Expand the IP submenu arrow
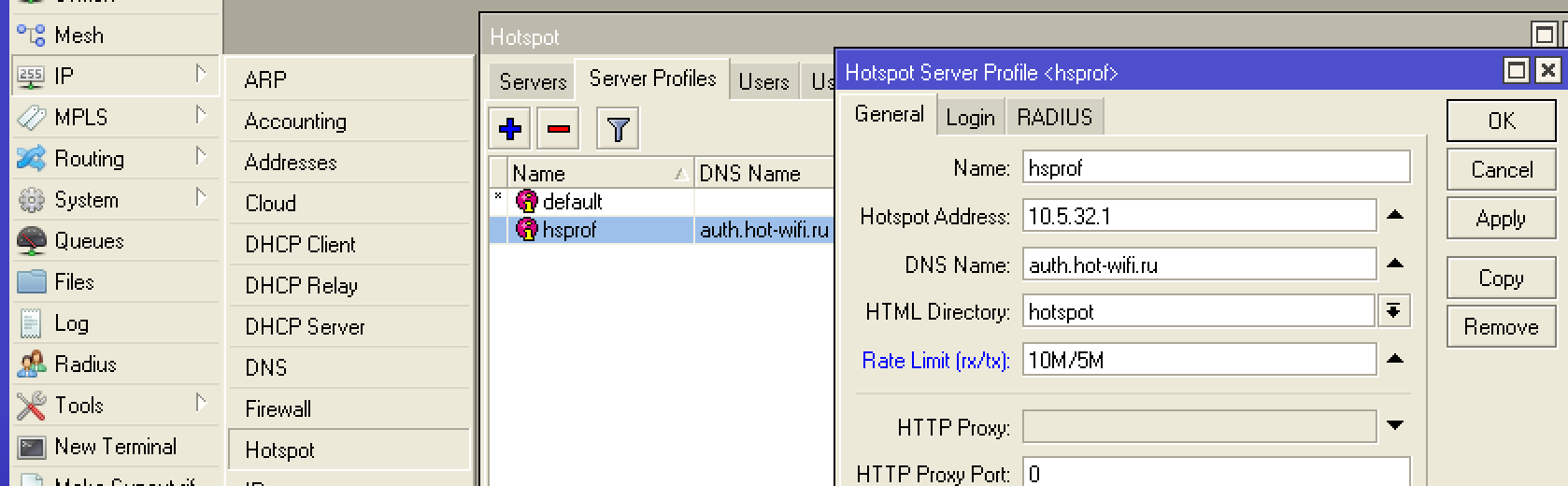 [x=200, y=74]
